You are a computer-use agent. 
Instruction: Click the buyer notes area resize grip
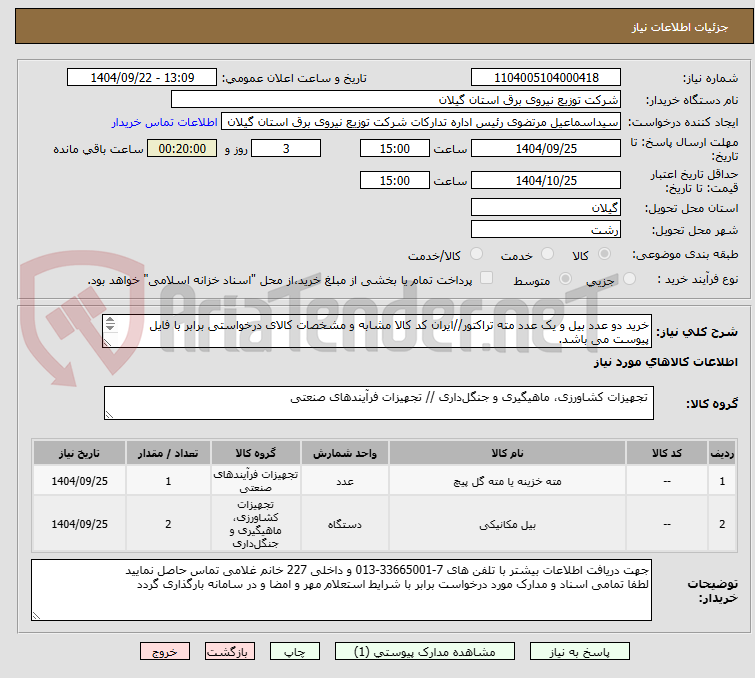point(37,615)
